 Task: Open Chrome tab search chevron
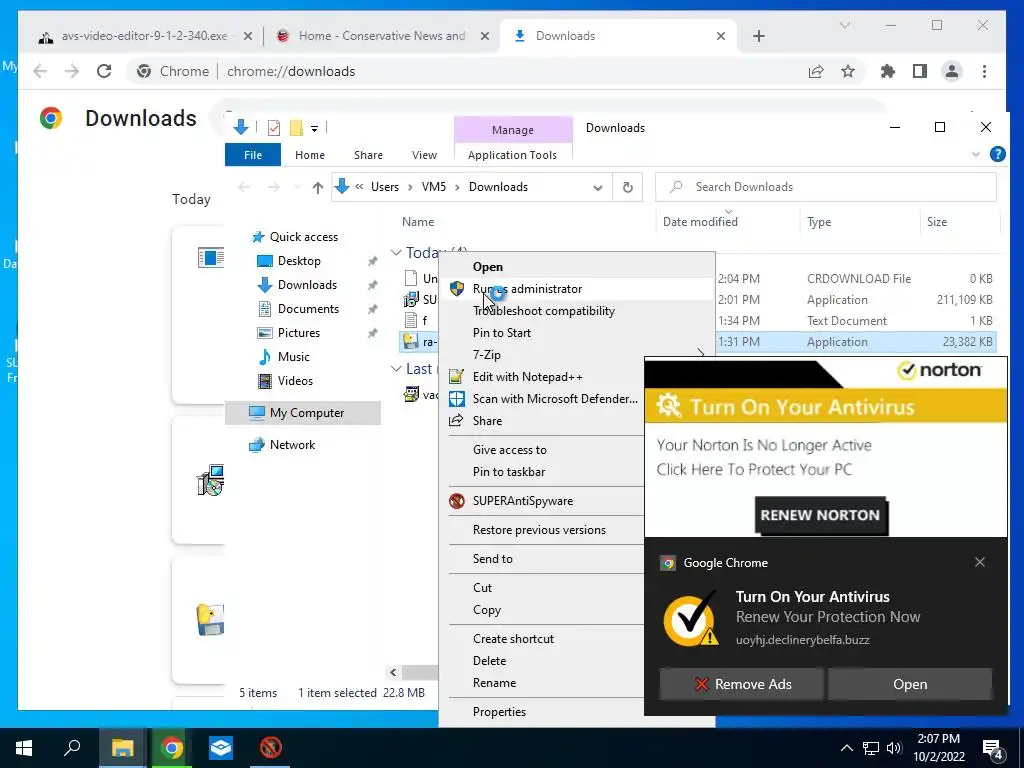[844, 25]
